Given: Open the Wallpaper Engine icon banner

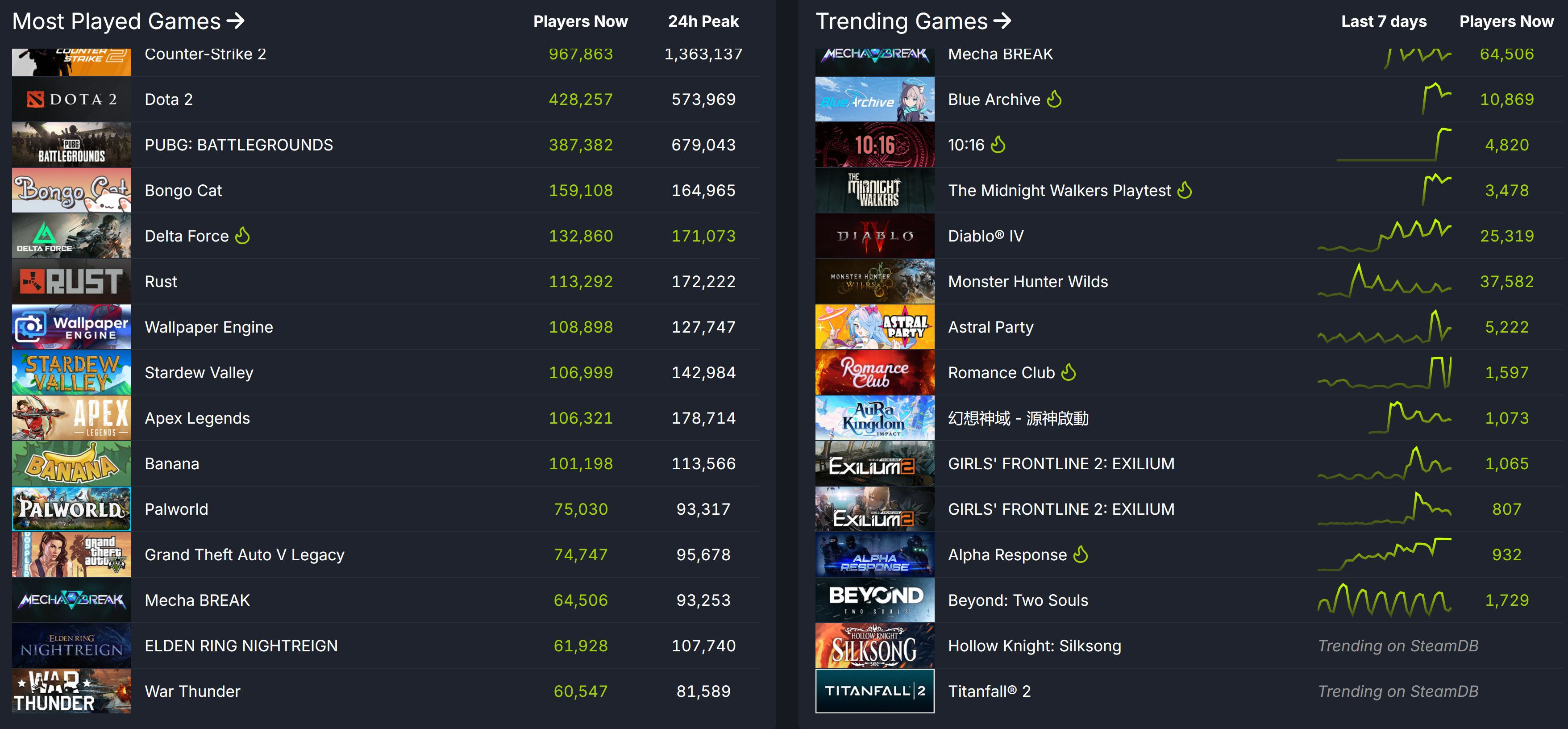Looking at the screenshot, I should click(71, 327).
